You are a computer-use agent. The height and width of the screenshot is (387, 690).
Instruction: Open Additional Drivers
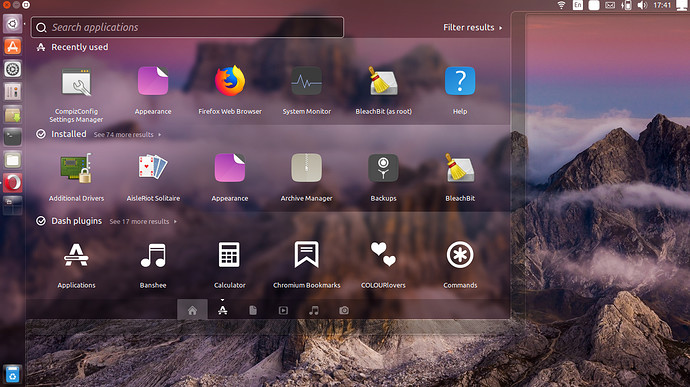pyautogui.click(x=76, y=178)
